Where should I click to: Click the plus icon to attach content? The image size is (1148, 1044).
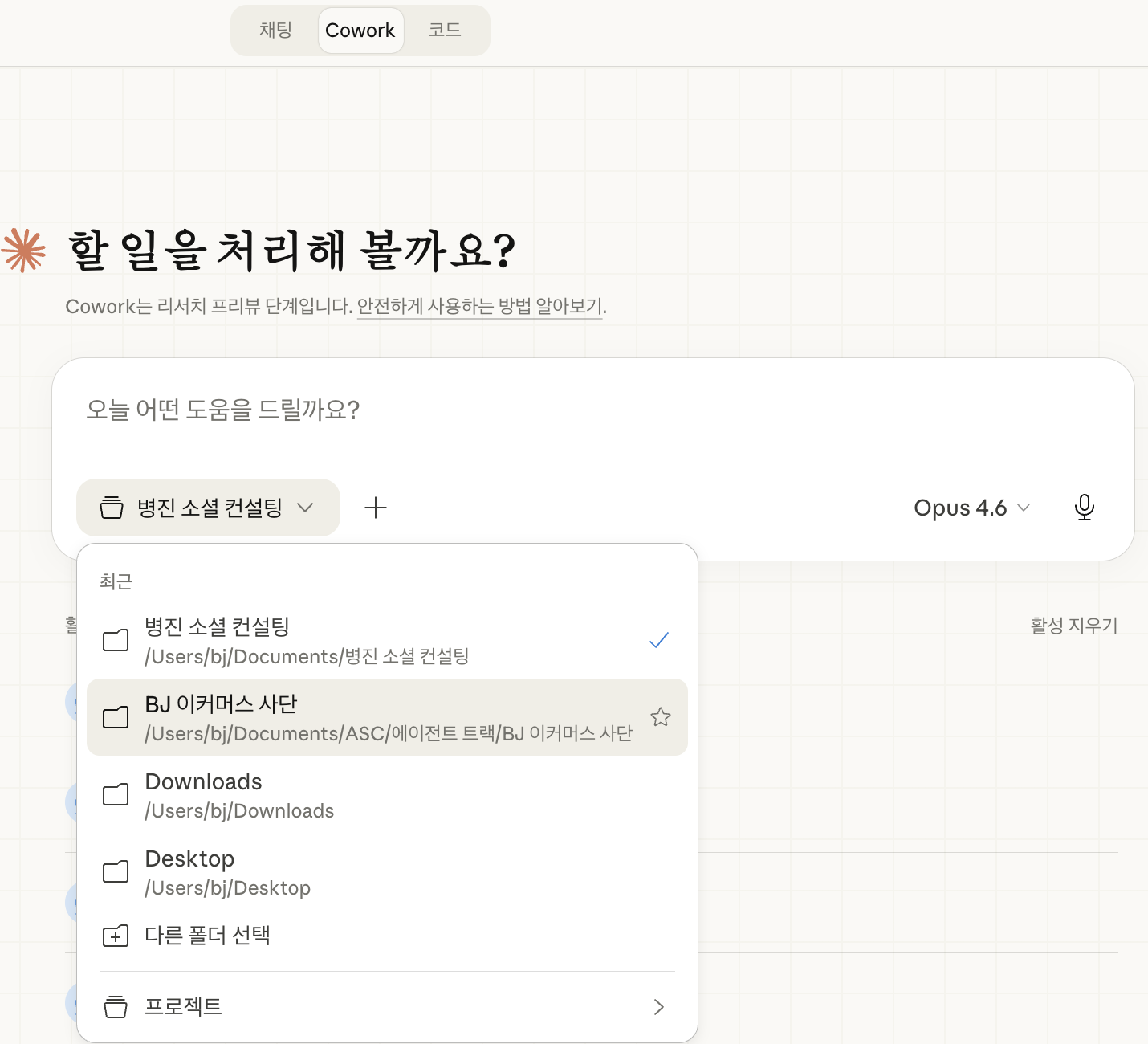(375, 508)
